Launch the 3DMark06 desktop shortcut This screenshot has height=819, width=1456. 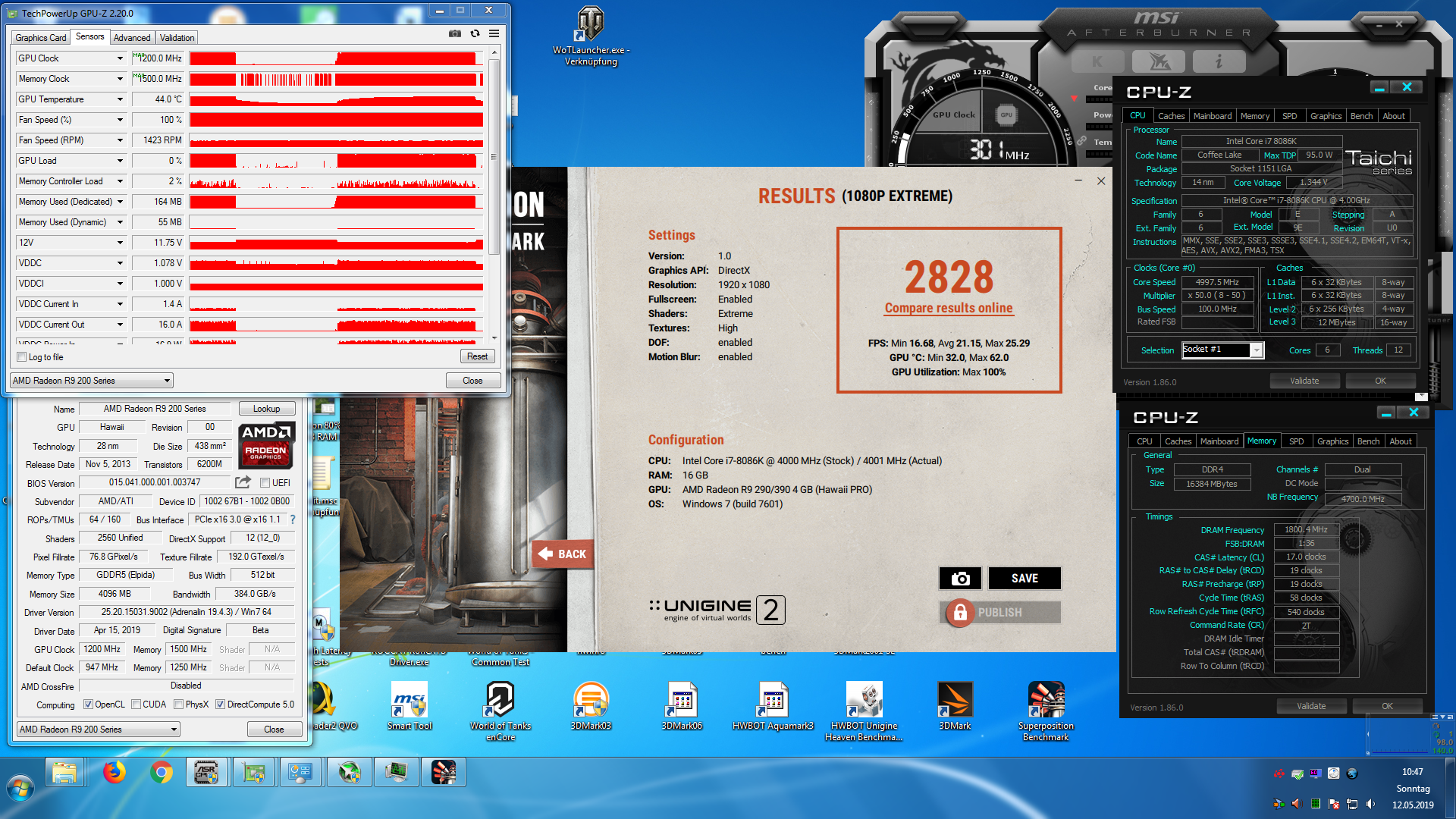[682, 707]
